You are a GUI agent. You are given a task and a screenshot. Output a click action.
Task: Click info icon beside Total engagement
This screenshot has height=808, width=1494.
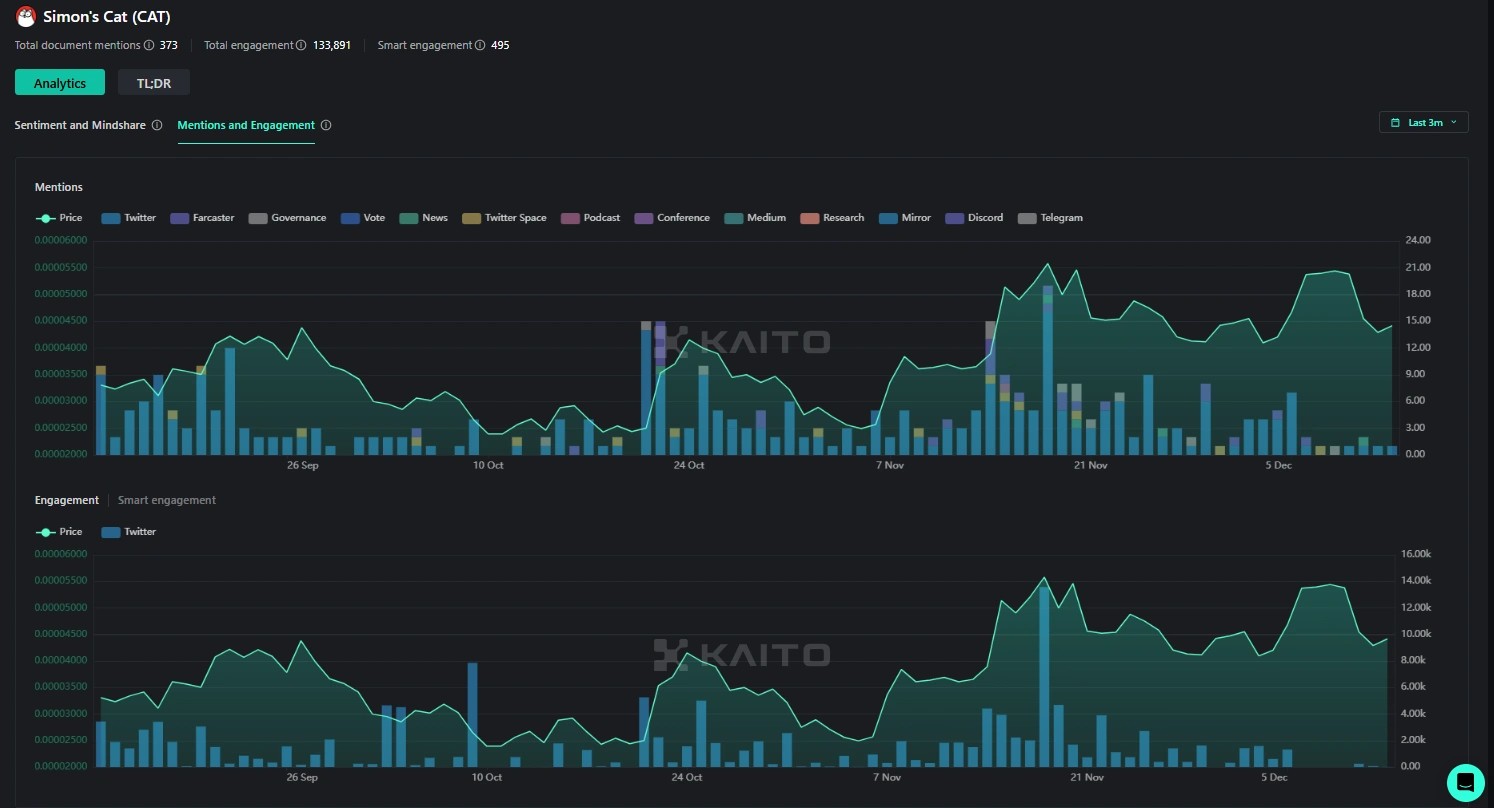pyautogui.click(x=301, y=45)
